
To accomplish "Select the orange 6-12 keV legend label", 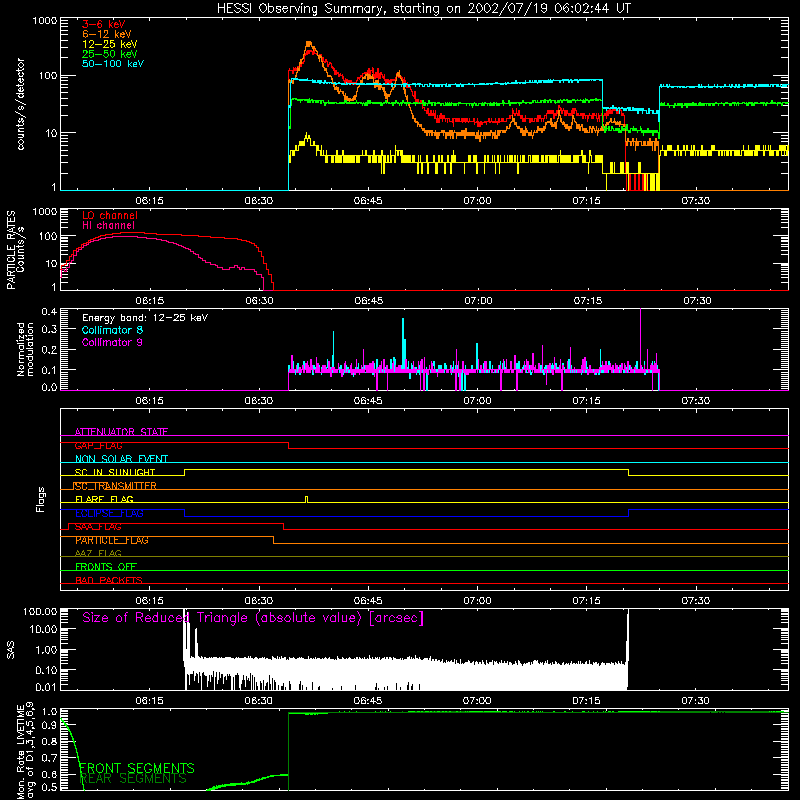I will [x=107, y=34].
